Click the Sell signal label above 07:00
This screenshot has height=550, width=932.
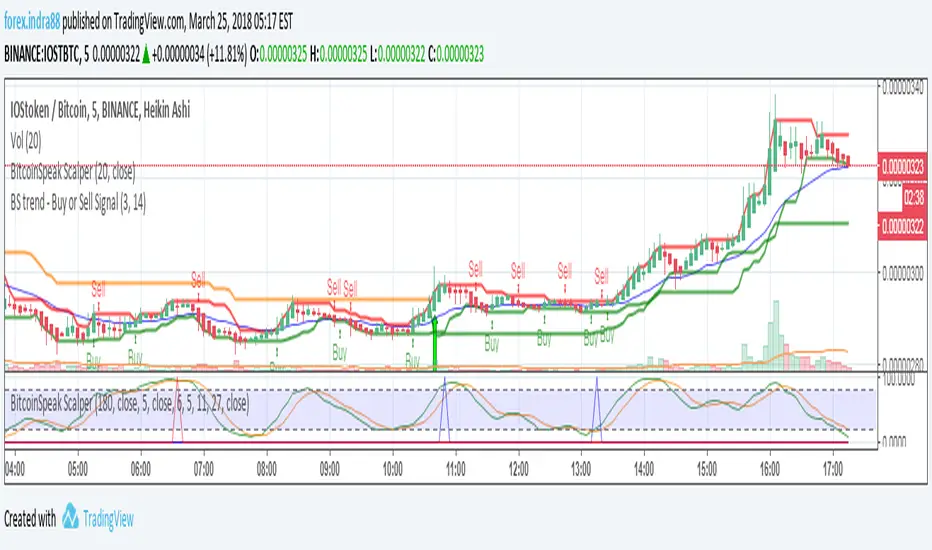click(198, 278)
